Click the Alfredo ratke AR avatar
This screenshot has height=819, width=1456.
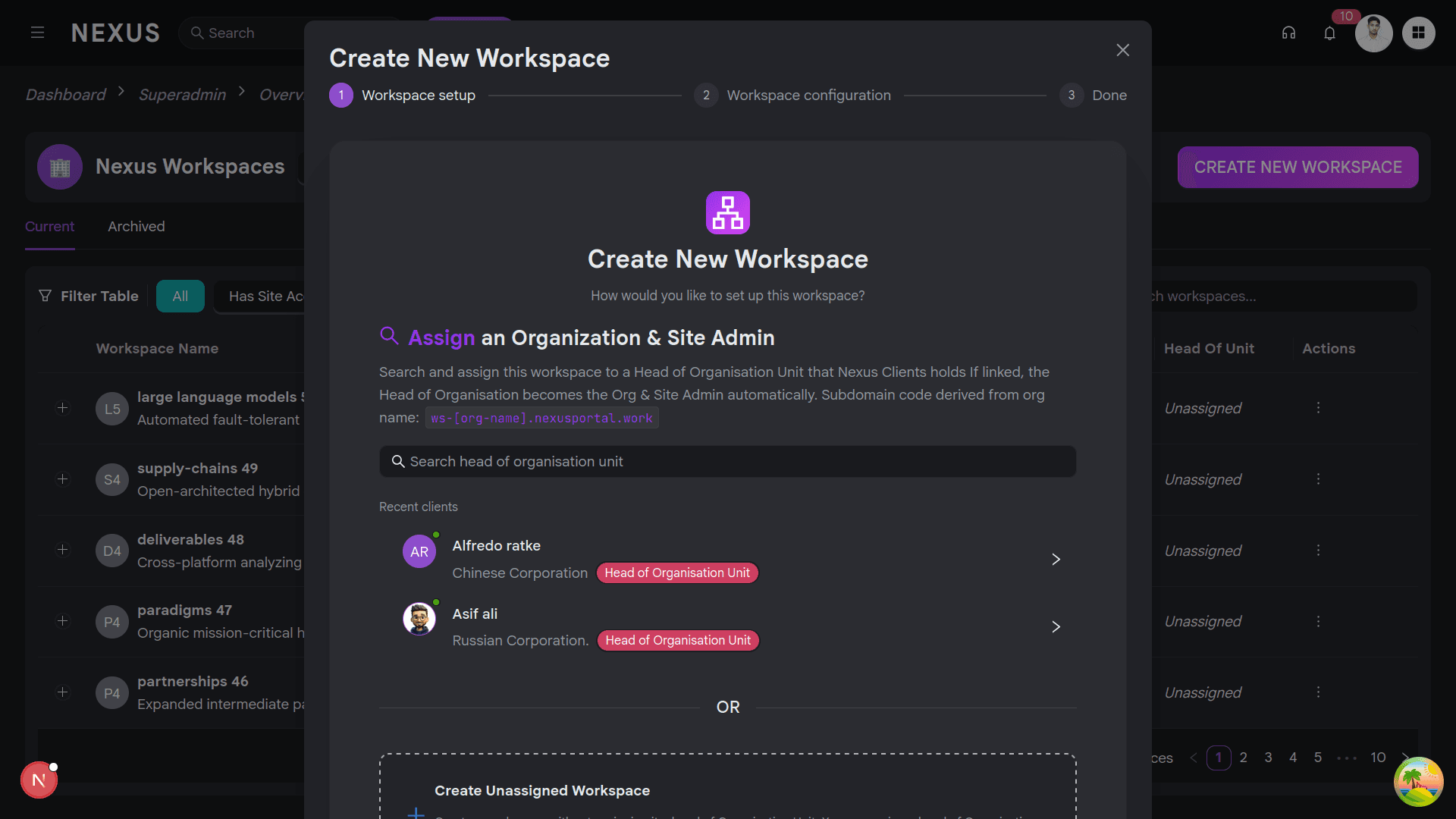pyautogui.click(x=419, y=552)
